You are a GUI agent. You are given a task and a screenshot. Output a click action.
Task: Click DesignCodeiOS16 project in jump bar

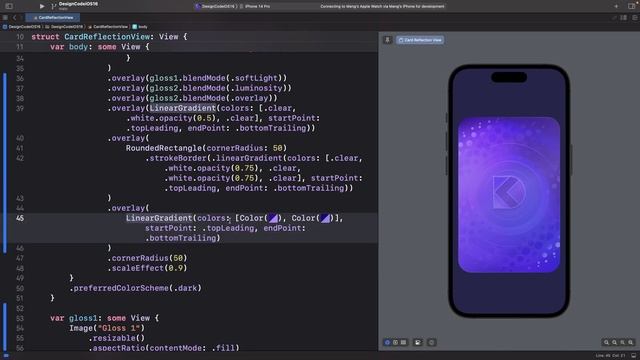point(22,27)
